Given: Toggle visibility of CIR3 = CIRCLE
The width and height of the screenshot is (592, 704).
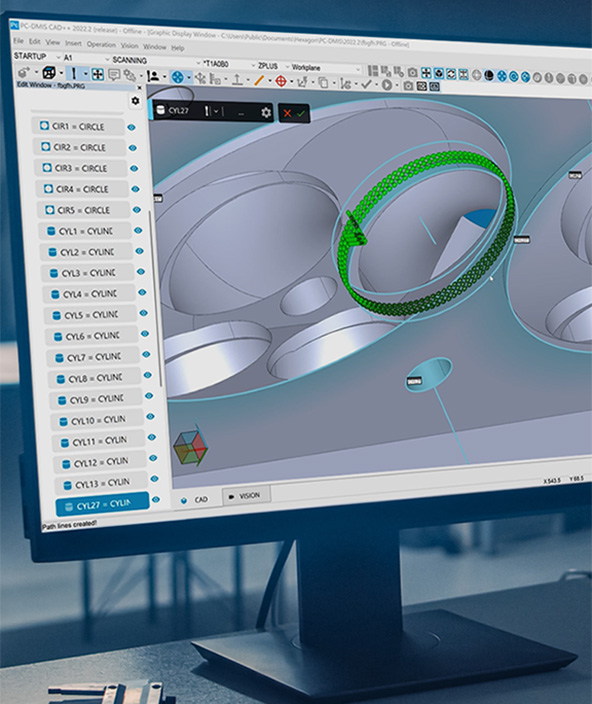Looking at the screenshot, I should point(134,168).
